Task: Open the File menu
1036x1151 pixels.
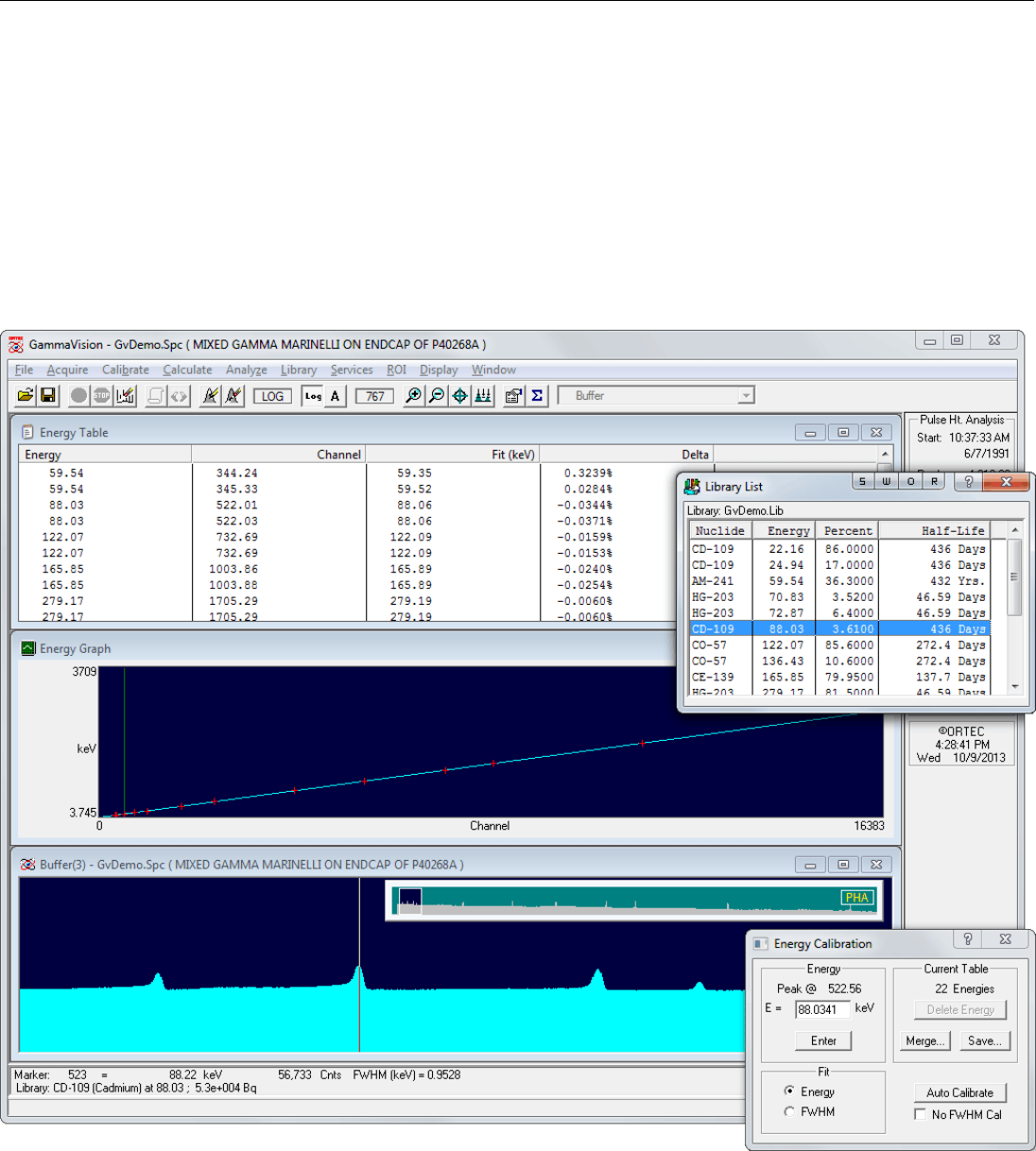Action: click(24, 369)
